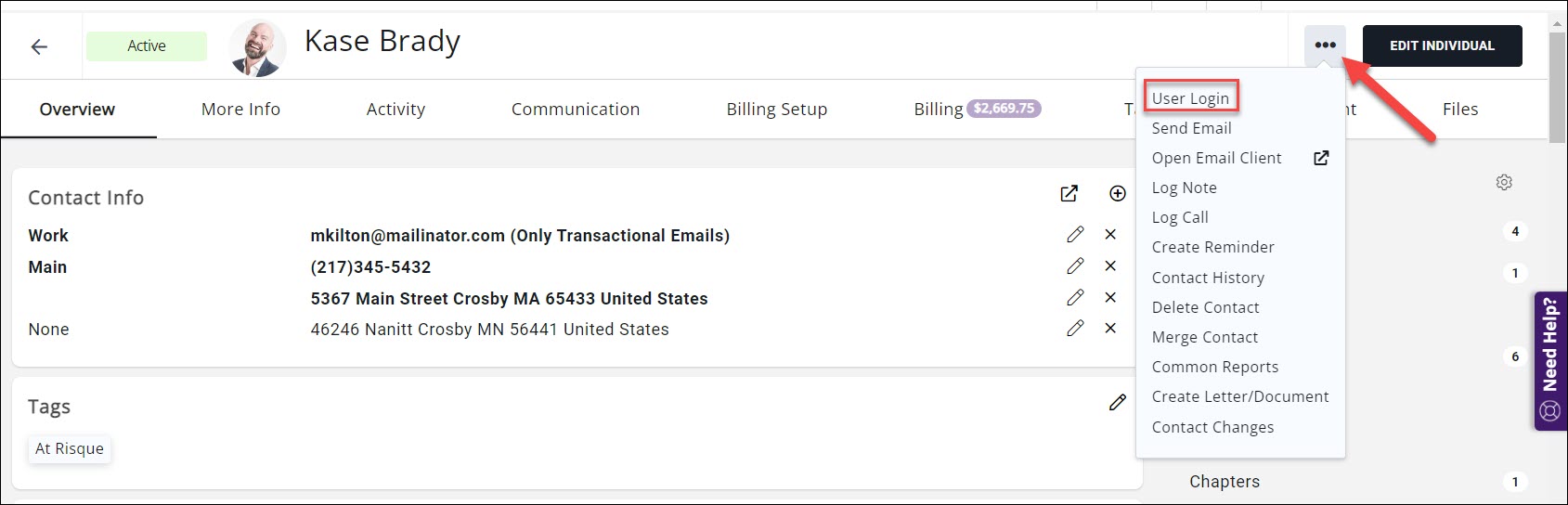
Task: Click Kase Brady's profile photo
Action: (257, 48)
